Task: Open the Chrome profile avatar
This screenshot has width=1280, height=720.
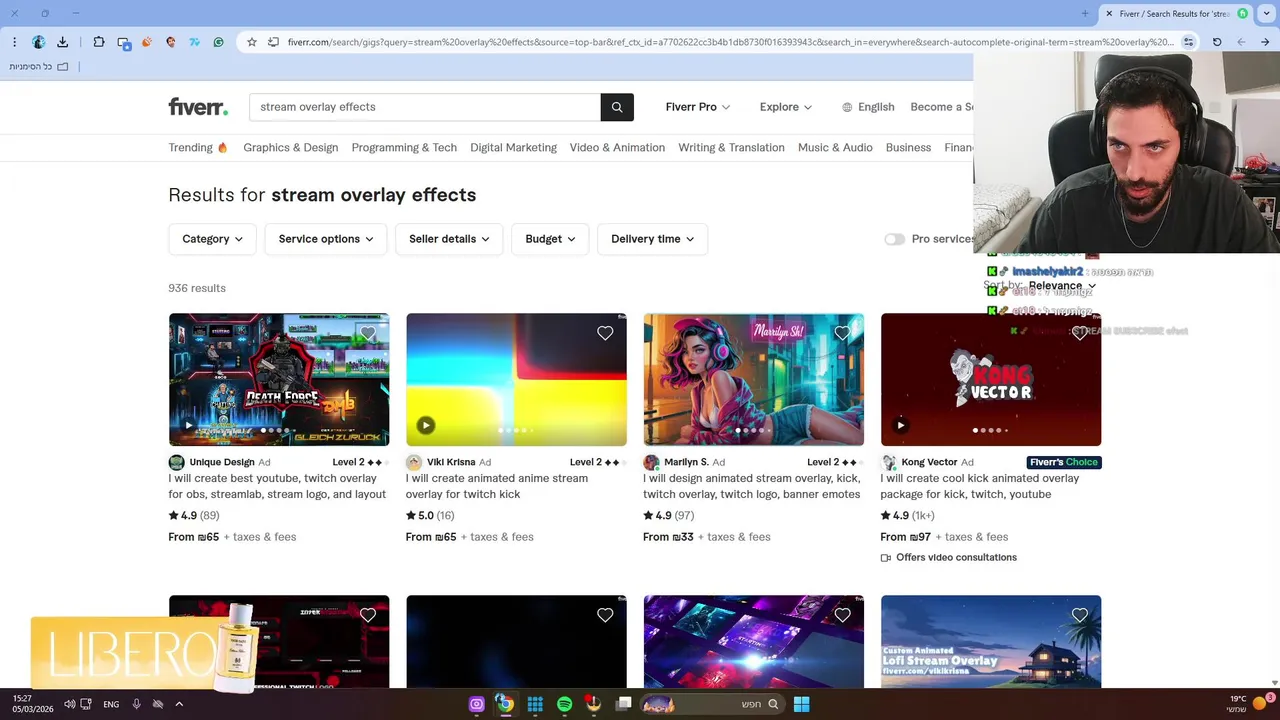Action: click(x=38, y=42)
